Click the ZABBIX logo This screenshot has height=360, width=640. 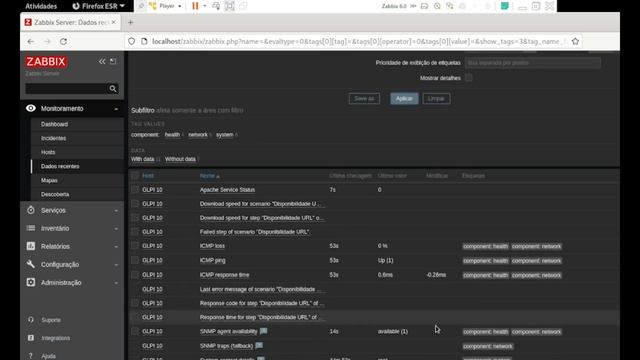click(46, 62)
